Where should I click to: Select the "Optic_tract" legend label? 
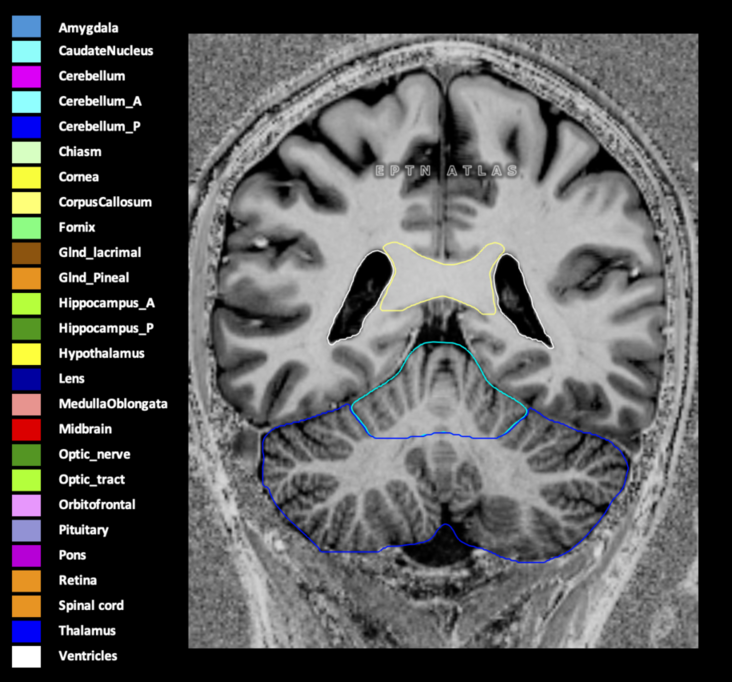point(92,479)
